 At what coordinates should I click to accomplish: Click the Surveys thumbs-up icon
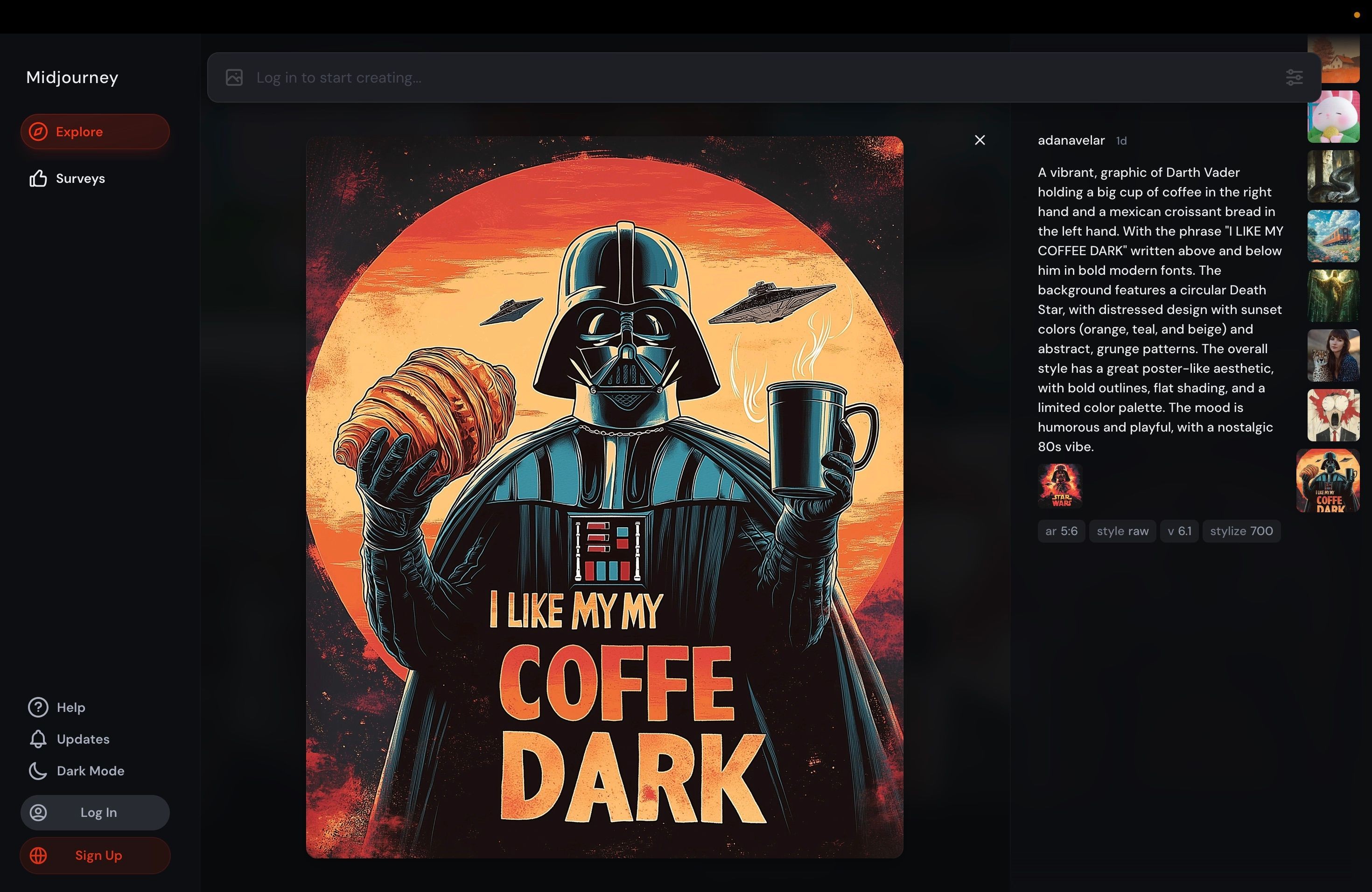pos(38,179)
